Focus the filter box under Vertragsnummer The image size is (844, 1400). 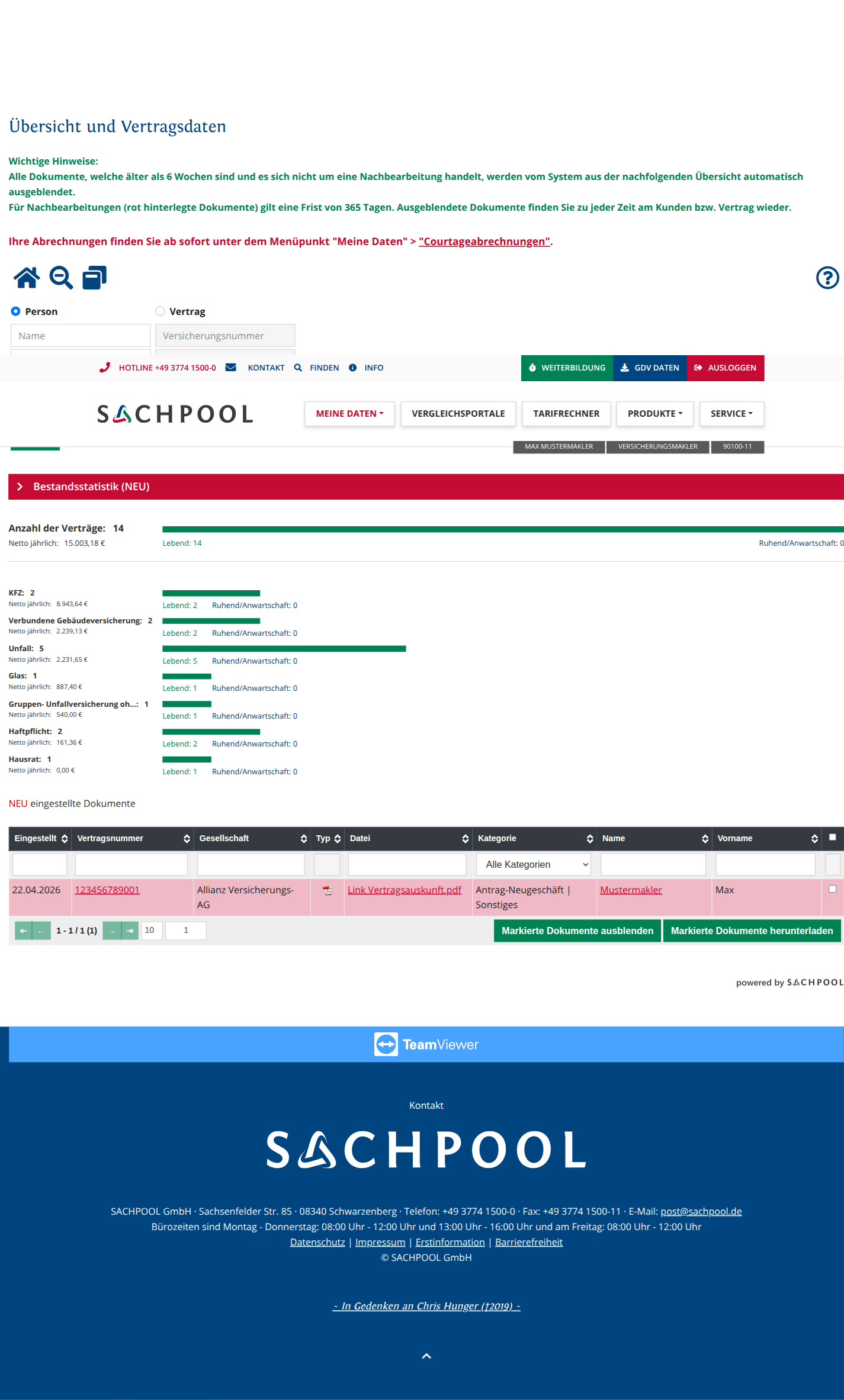point(131,864)
